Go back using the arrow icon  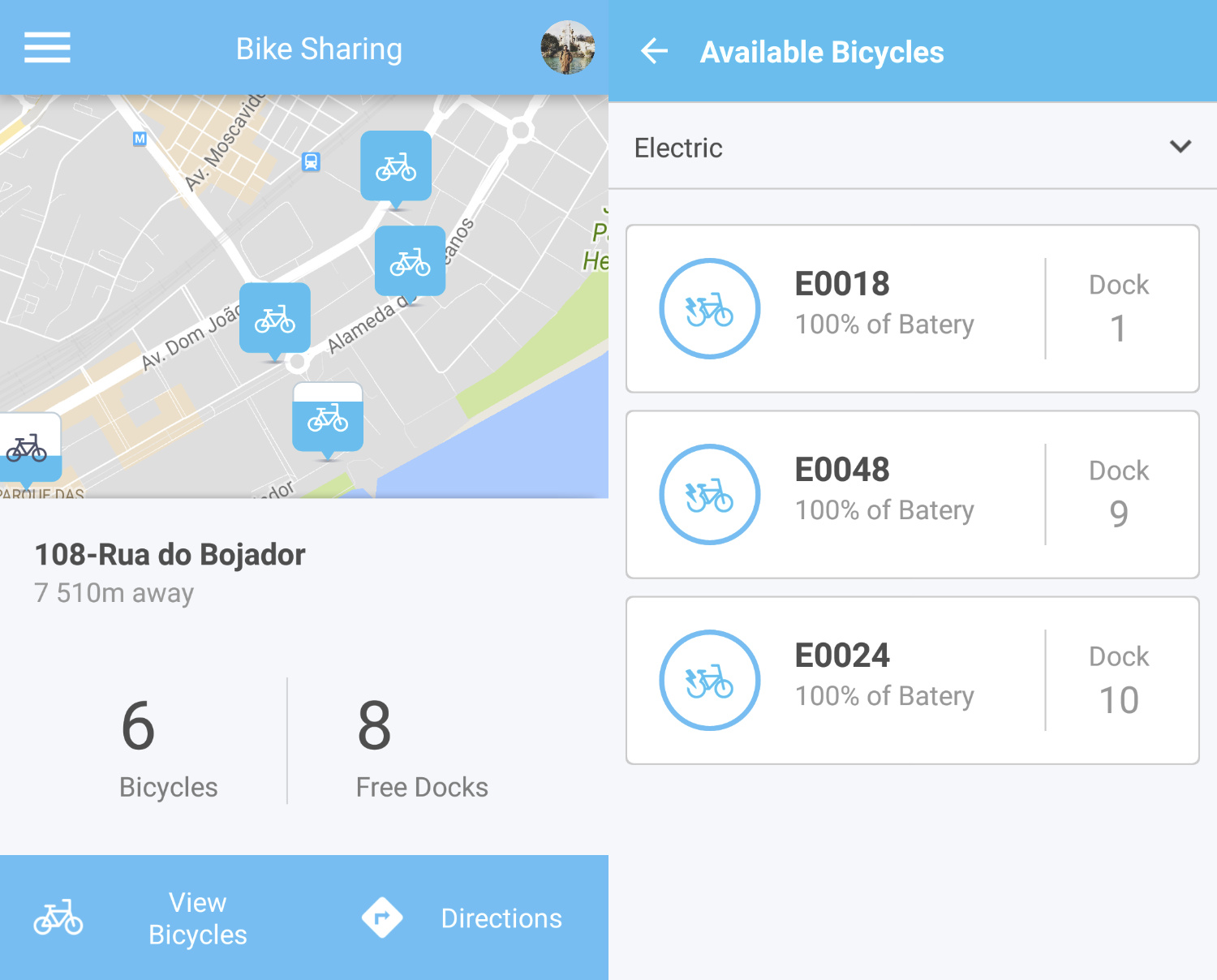(x=654, y=52)
